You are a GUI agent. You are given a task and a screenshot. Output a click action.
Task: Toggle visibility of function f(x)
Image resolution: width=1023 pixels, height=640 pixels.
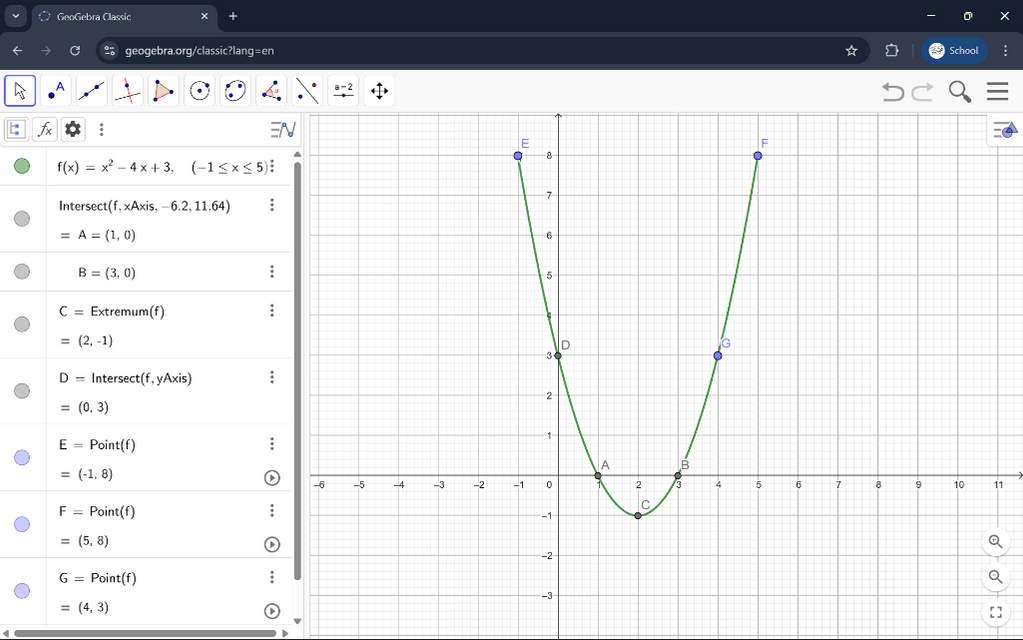point(22,167)
